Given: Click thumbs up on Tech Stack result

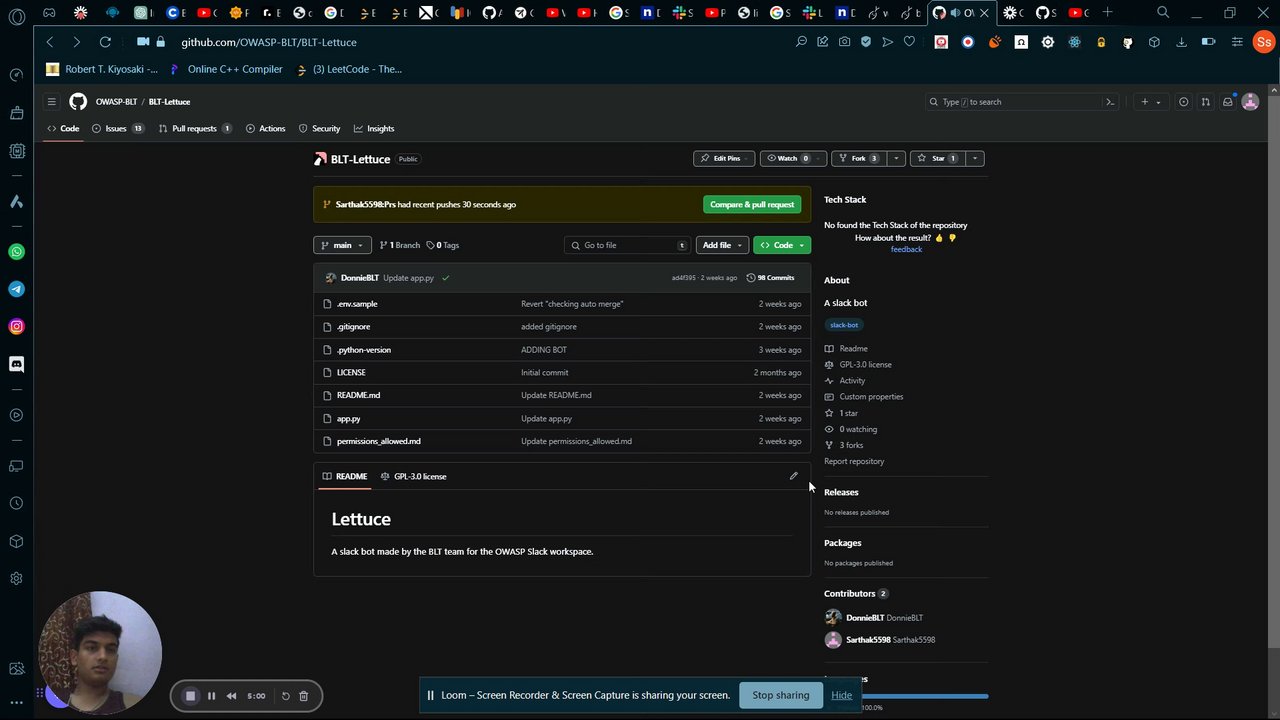Looking at the screenshot, I should (x=939, y=238).
